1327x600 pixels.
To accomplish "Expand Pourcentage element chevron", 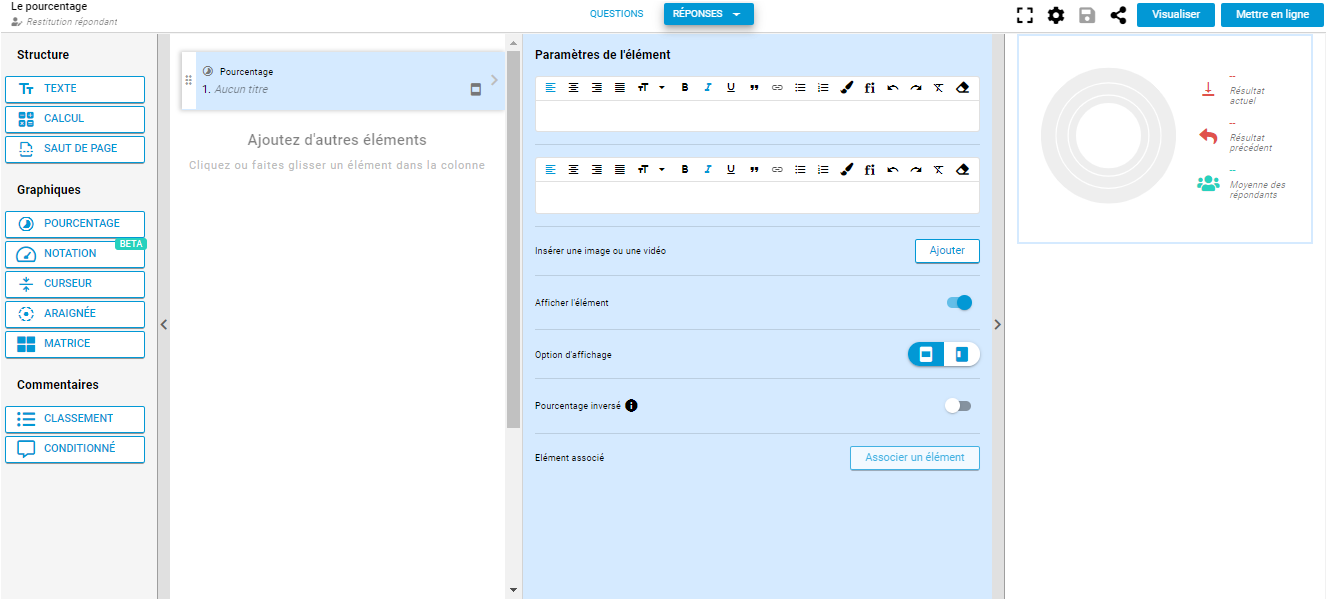I will click(494, 80).
